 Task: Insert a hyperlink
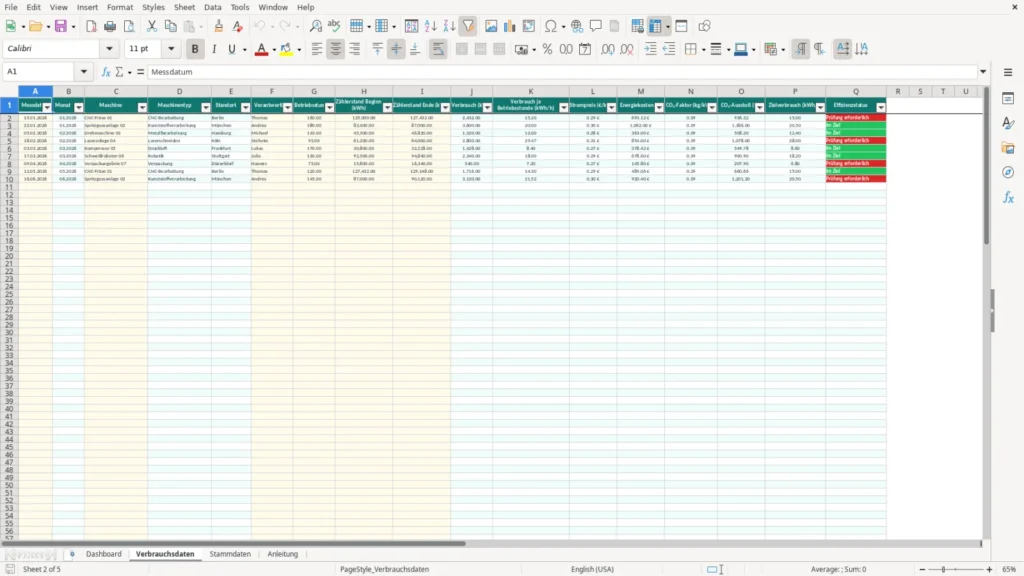pos(577,26)
